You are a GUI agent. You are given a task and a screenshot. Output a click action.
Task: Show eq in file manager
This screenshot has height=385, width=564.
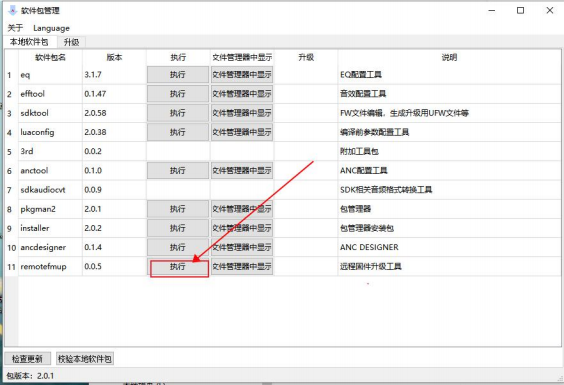[x=242, y=75]
